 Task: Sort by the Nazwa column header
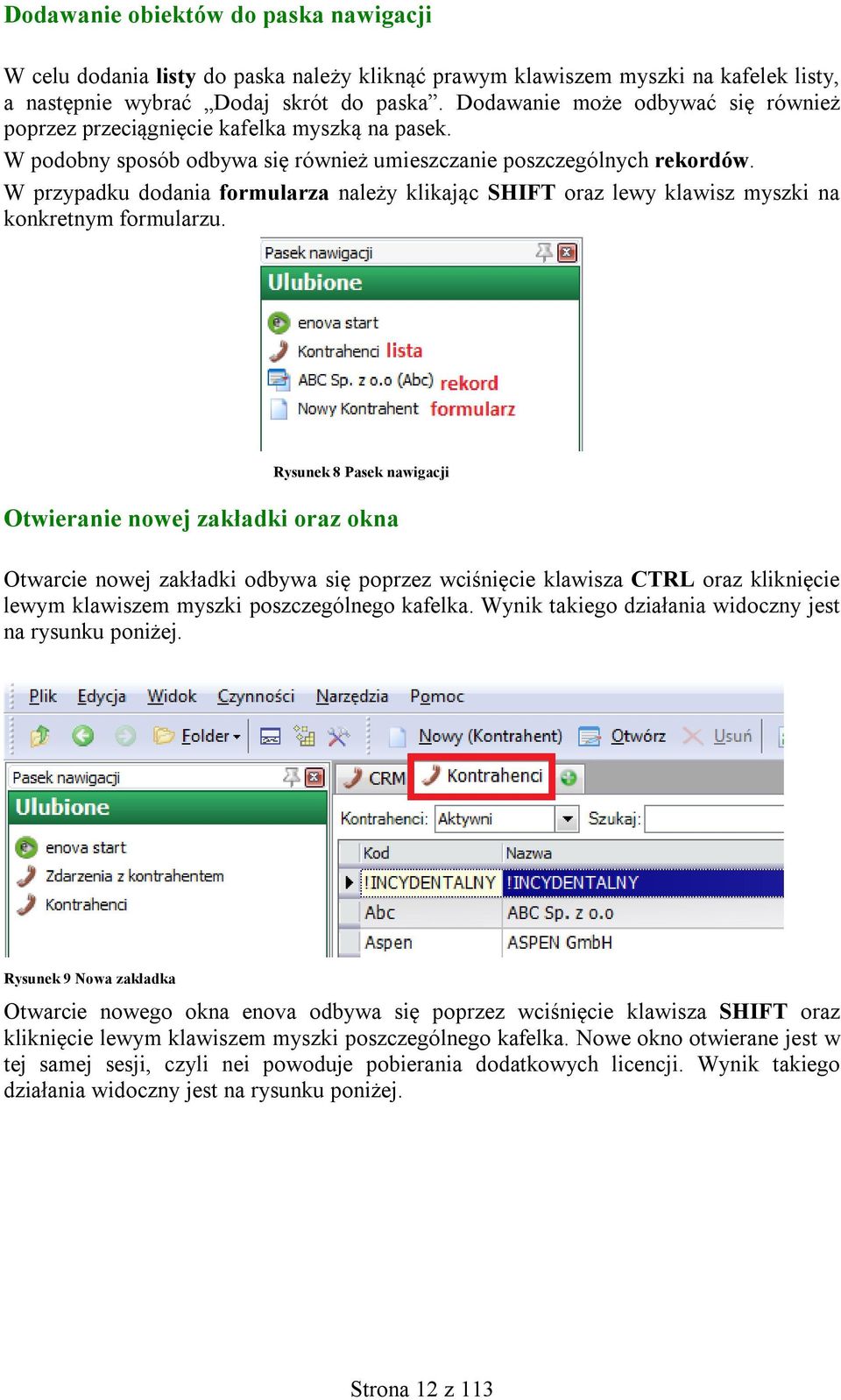pyautogui.click(x=643, y=852)
